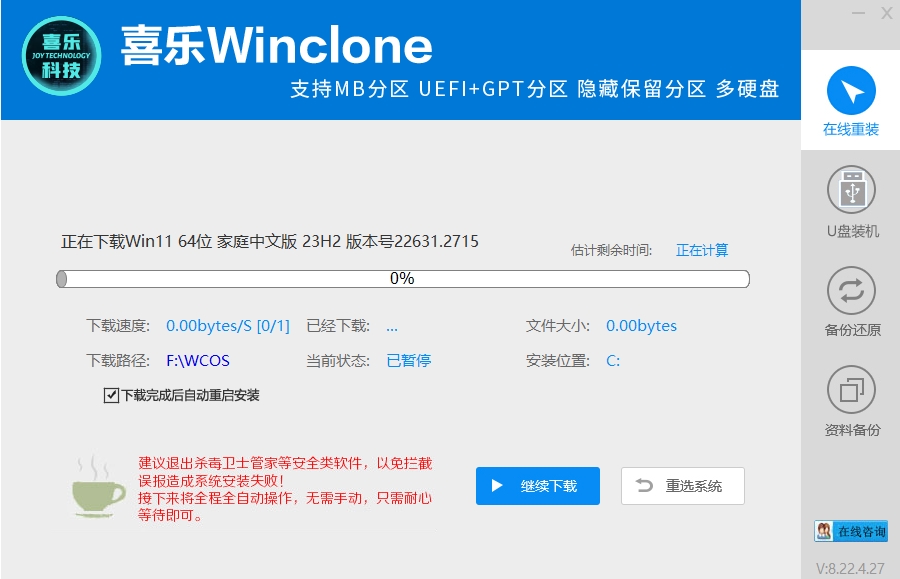The image size is (900, 579).
Task: Toggle 下载完成后自动重启安装 checkbox
Action: click(111, 395)
